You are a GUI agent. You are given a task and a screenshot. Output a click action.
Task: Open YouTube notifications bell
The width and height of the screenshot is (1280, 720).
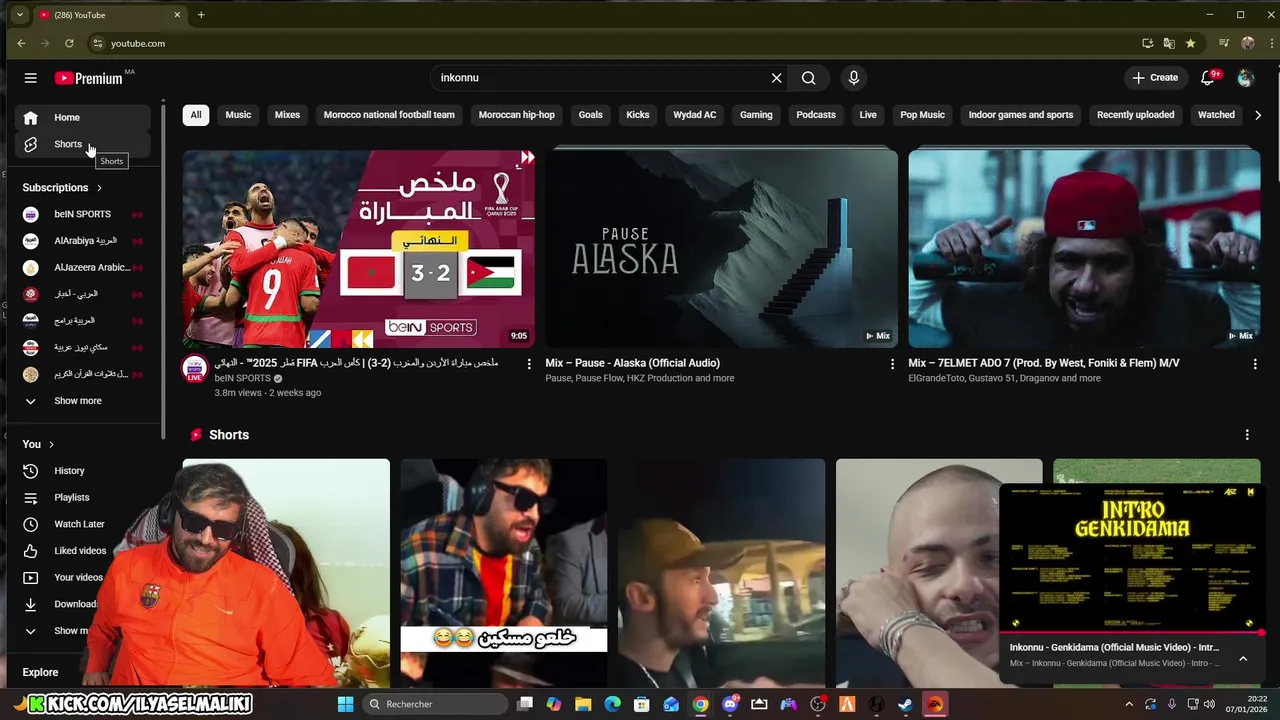[1208, 78]
